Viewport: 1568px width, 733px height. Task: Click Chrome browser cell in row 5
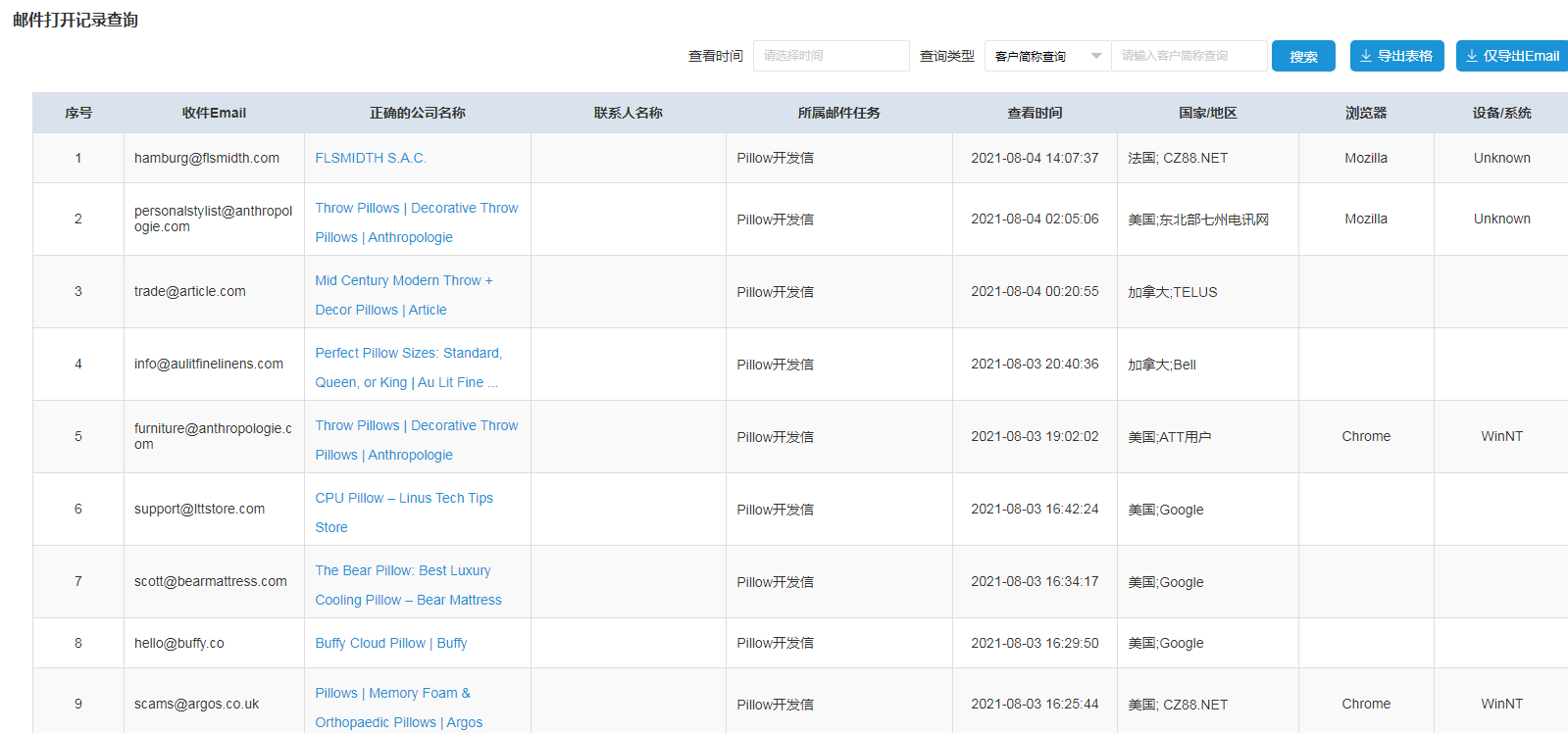coord(1366,436)
